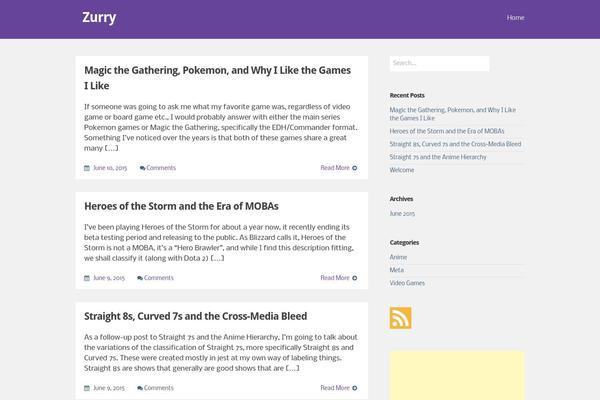600x400 pixels.
Task: Select the Video Games category
Action: 407,283
